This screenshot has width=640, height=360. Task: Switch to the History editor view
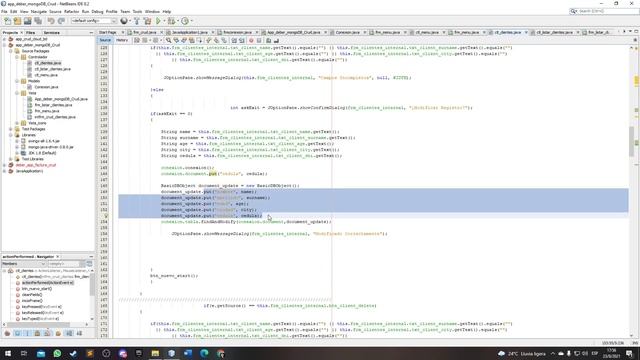point(122,40)
